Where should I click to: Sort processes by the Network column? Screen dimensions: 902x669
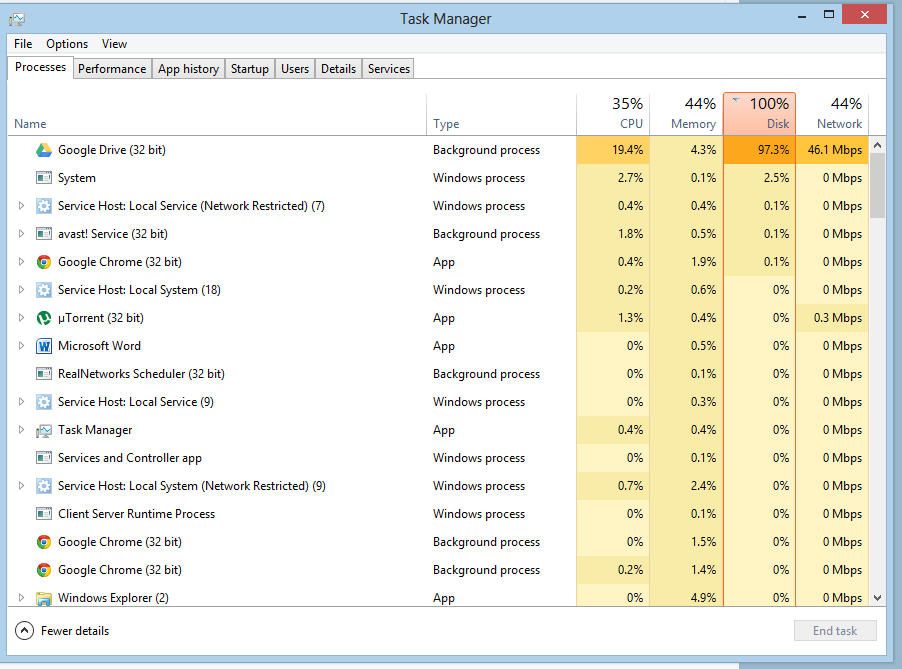(832, 113)
